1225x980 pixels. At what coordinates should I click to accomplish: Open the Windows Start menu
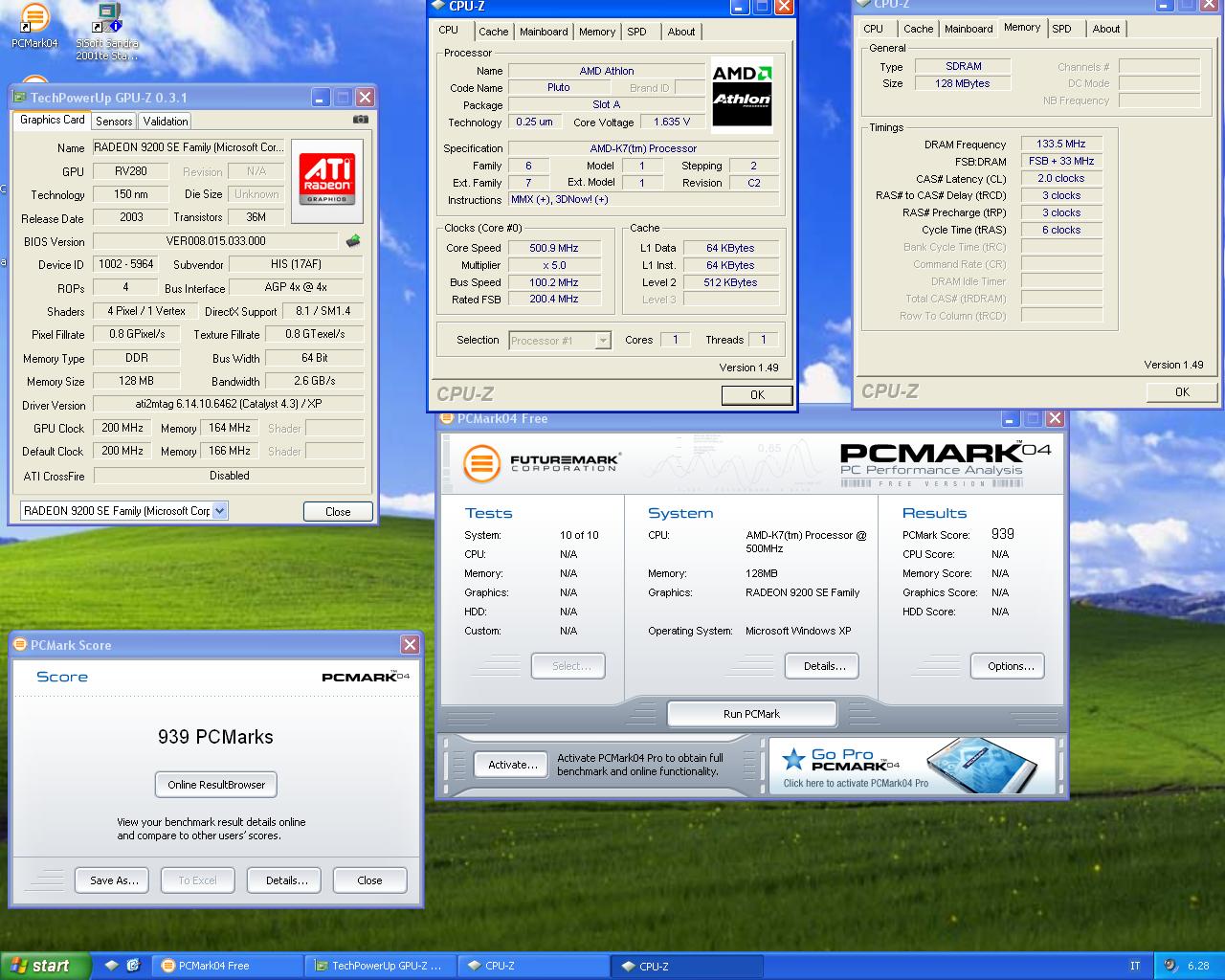pyautogui.click(x=45, y=966)
